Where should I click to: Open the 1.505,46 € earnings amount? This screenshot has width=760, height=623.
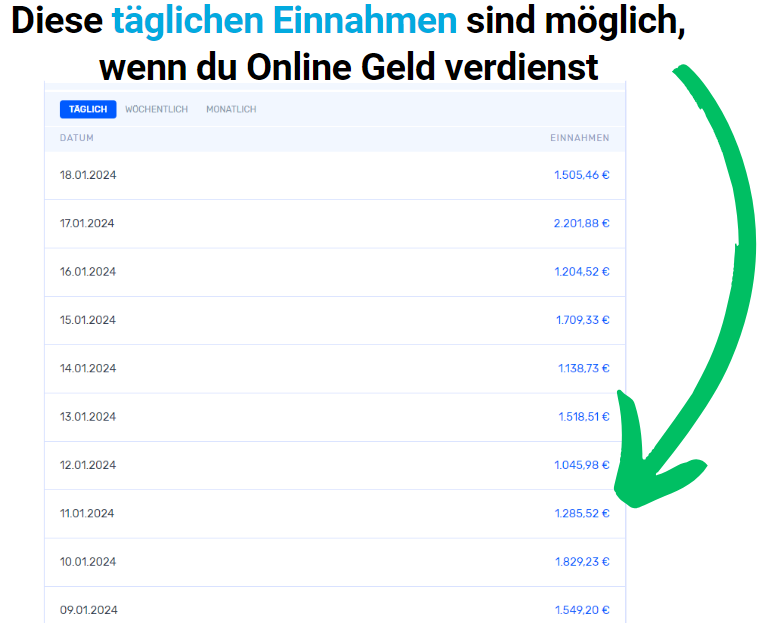click(582, 175)
